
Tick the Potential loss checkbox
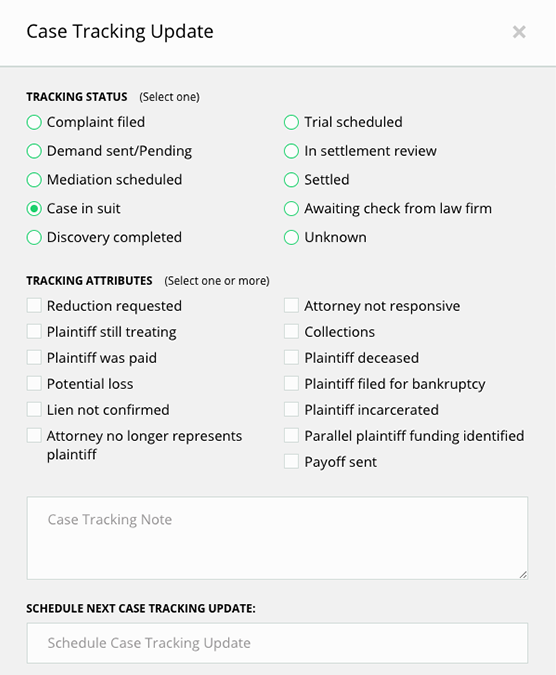click(34, 383)
